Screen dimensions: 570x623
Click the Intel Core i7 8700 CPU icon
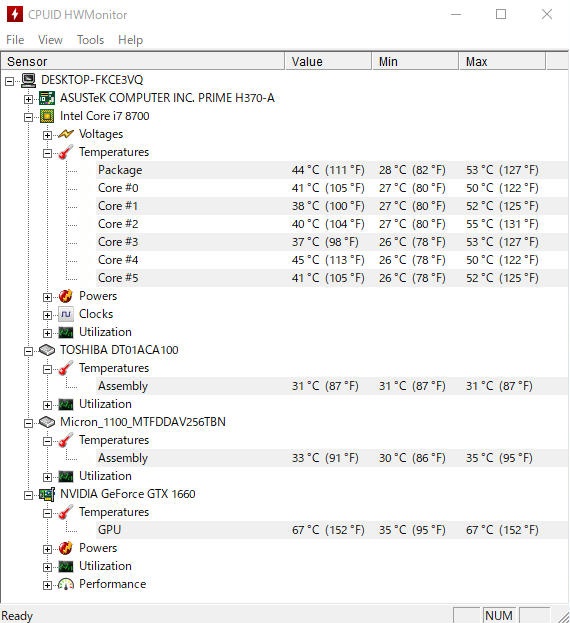47,116
